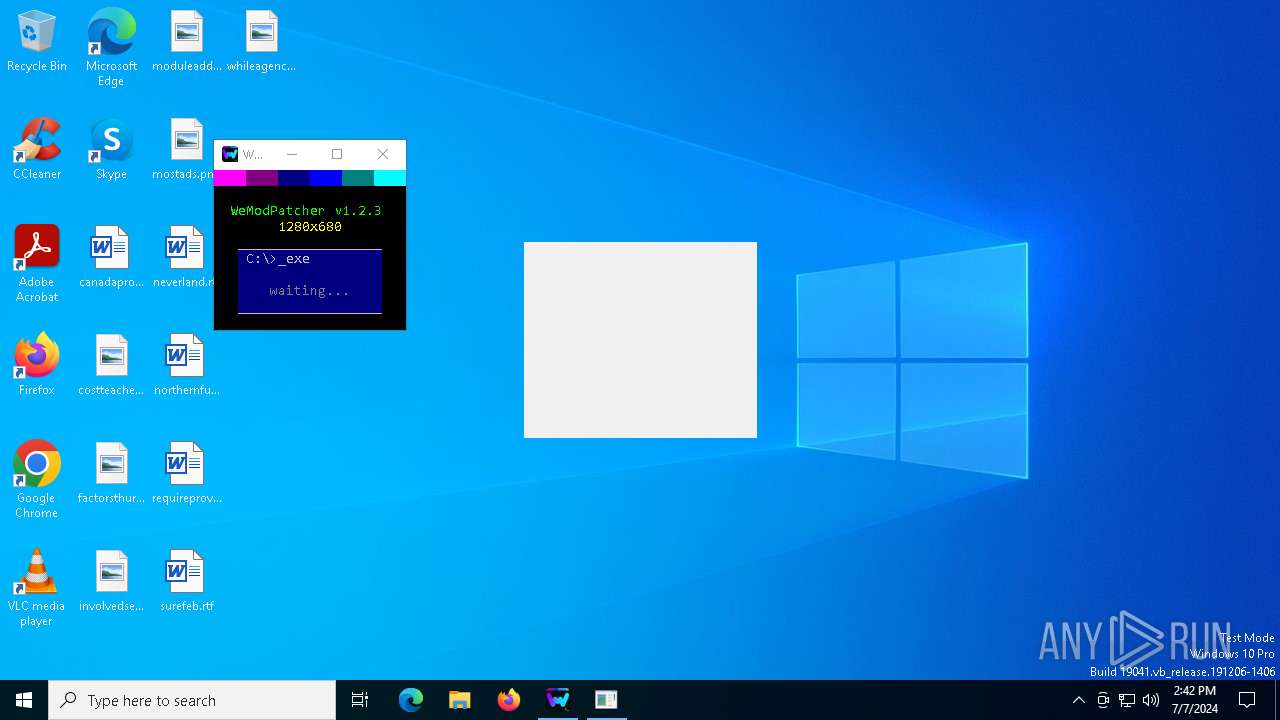The image size is (1280, 720).
Task: Click the taskbar search box
Action: pos(192,700)
